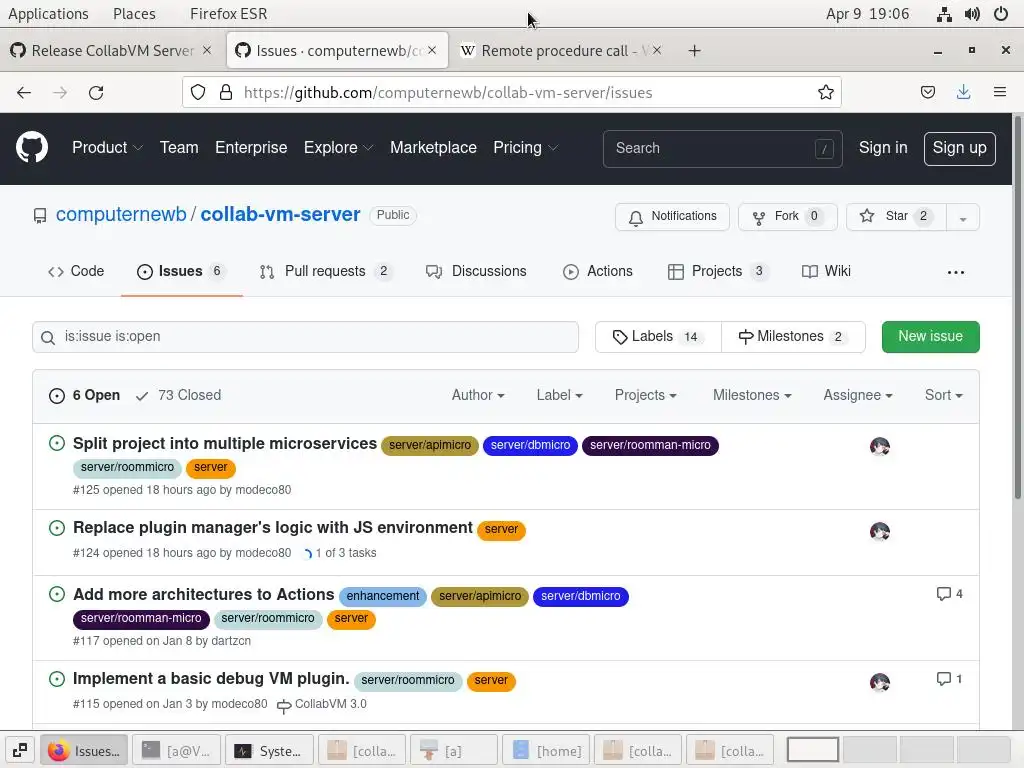Click the Star button
The image size is (1024, 768).
pos(896,217)
